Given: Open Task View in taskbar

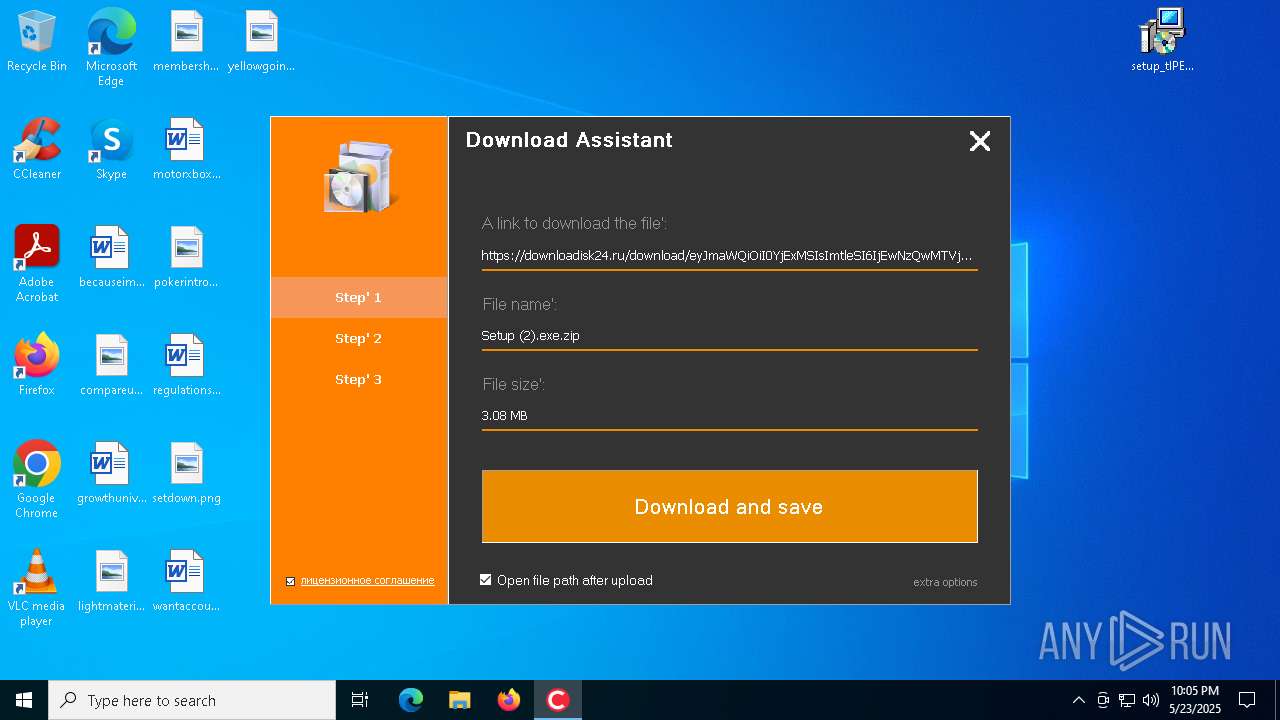Looking at the screenshot, I should (x=360, y=700).
